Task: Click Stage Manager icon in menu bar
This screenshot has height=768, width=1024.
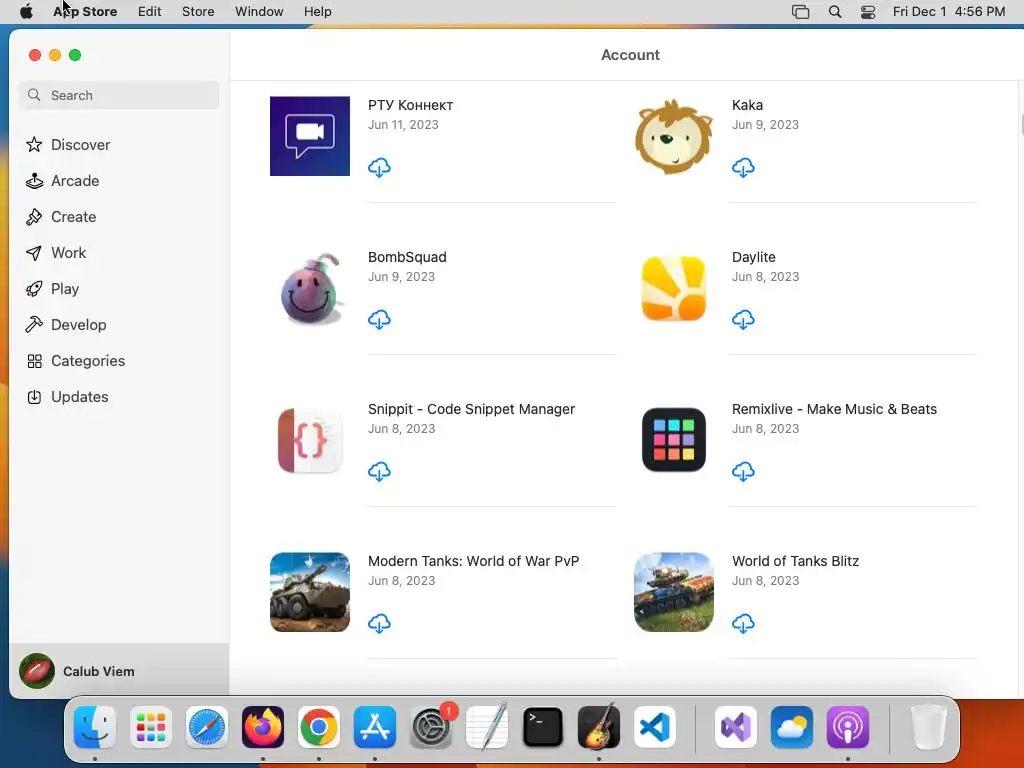Action: tap(801, 12)
